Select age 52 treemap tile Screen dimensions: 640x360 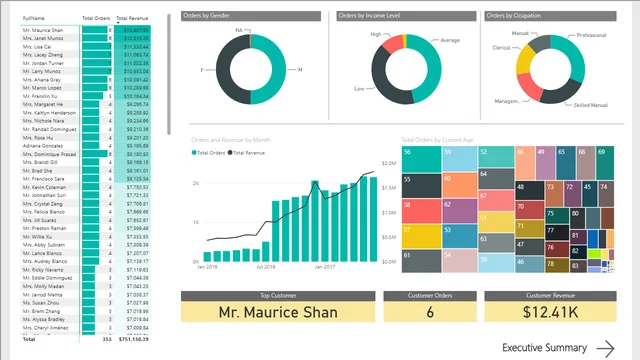(x=496, y=157)
